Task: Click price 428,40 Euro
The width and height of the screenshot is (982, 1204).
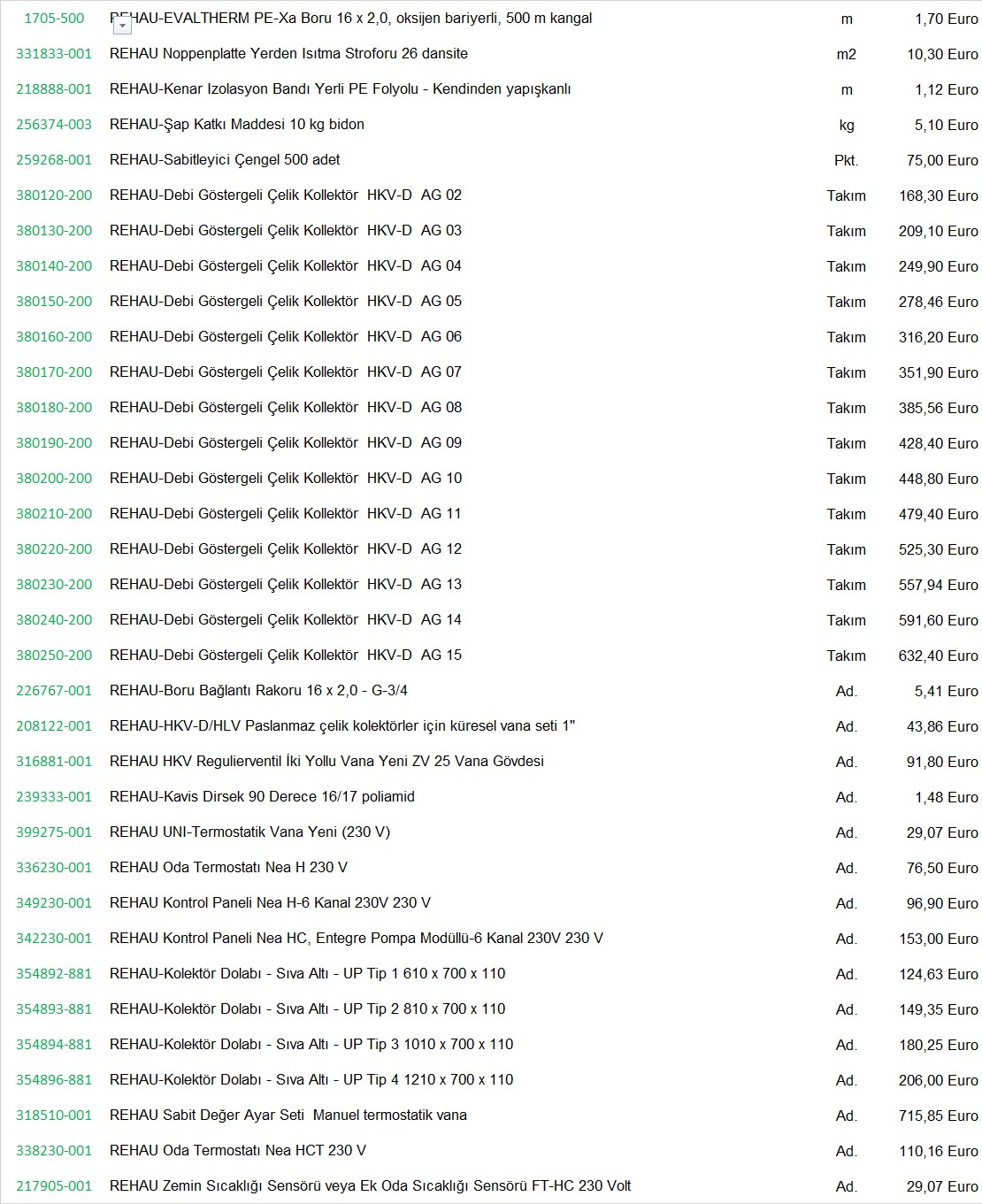Action: coord(939,443)
